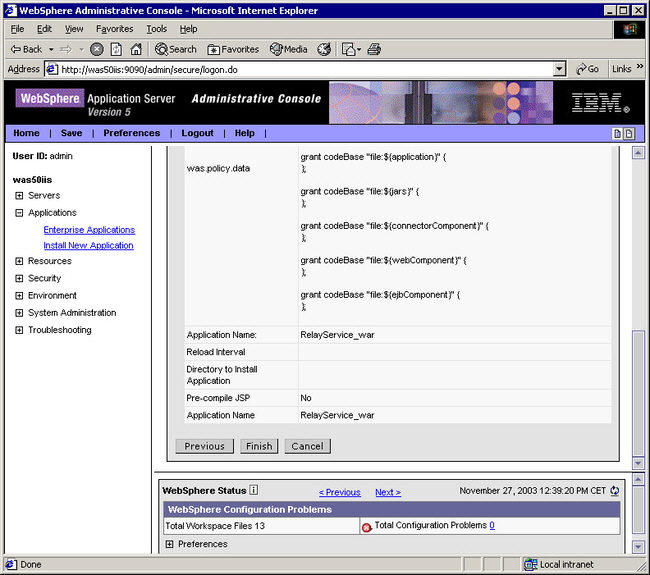650x575 pixels.
Task: Click the page icon in address bar
Action: [x=51, y=69]
